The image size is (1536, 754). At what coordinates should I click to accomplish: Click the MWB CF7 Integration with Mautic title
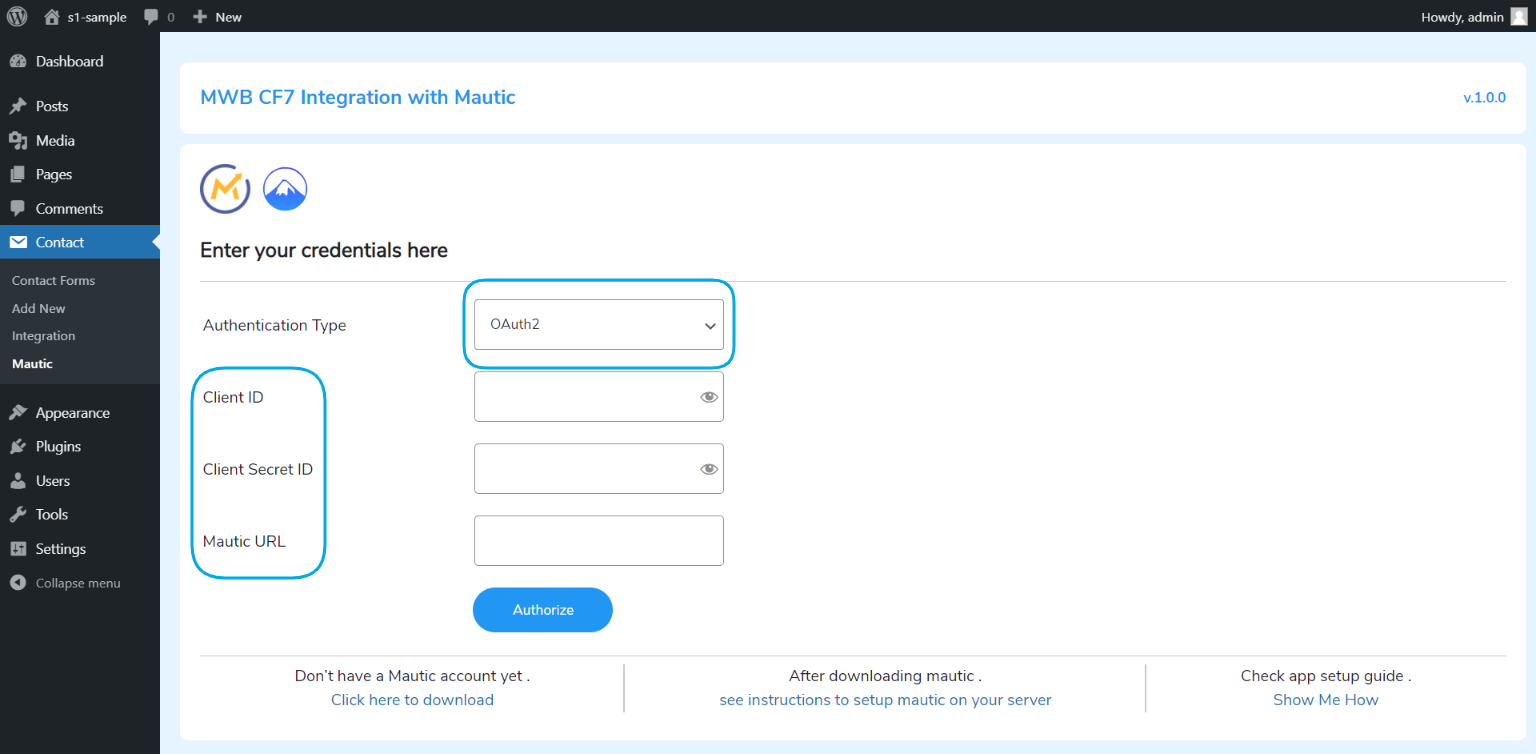pyautogui.click(x=358, y=97)
